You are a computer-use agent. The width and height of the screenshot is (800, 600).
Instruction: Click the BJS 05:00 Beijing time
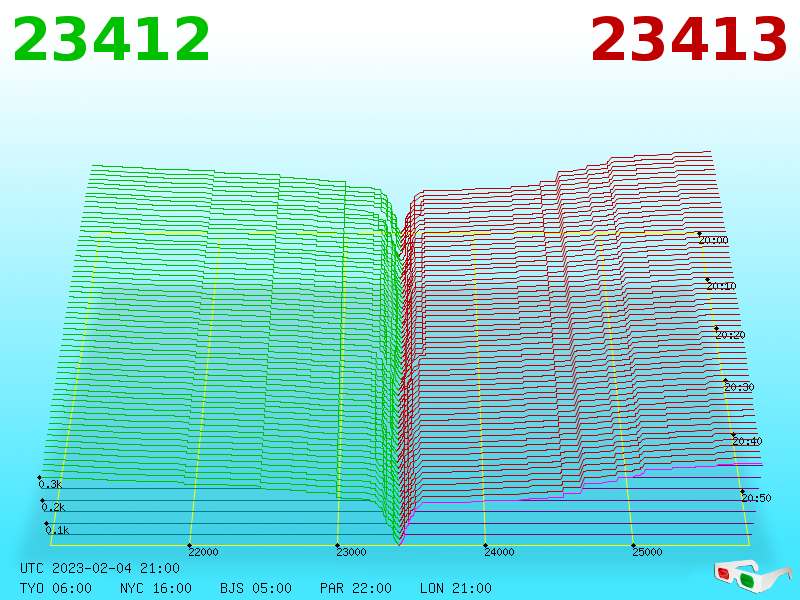(256, 588)
